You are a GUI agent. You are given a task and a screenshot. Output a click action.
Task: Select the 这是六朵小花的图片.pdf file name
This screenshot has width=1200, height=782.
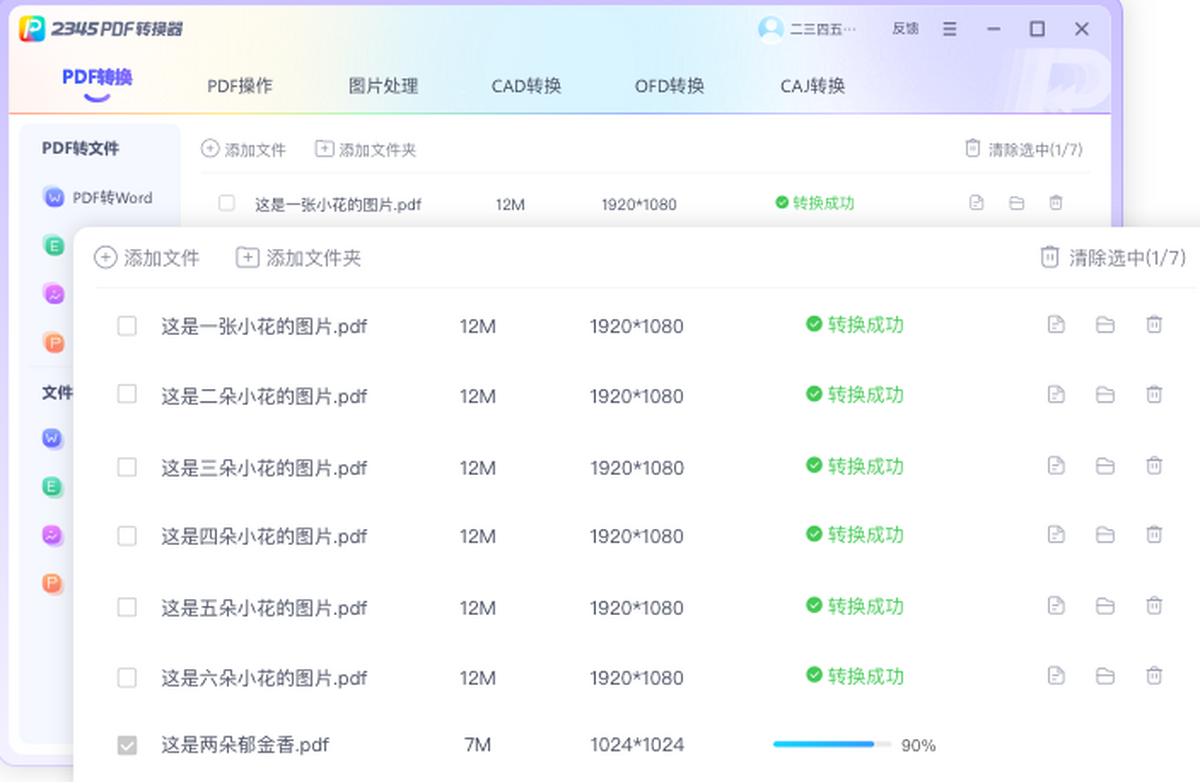tap(264, 678)
